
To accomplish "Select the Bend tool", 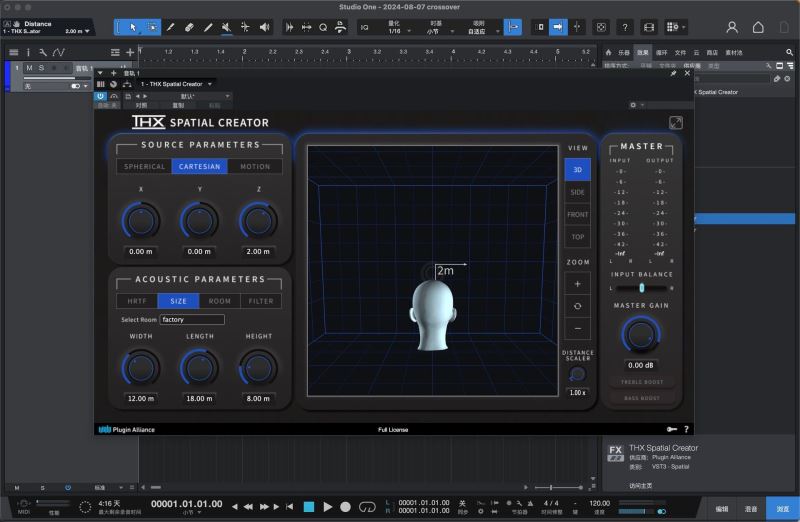I will [x=245, y=27].
